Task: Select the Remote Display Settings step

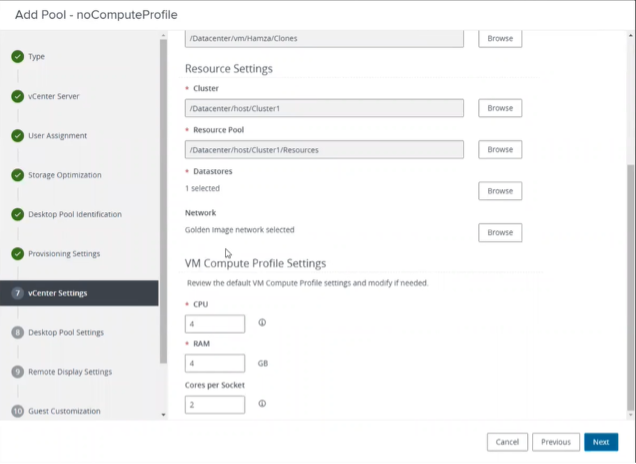Action: [70, 372]
